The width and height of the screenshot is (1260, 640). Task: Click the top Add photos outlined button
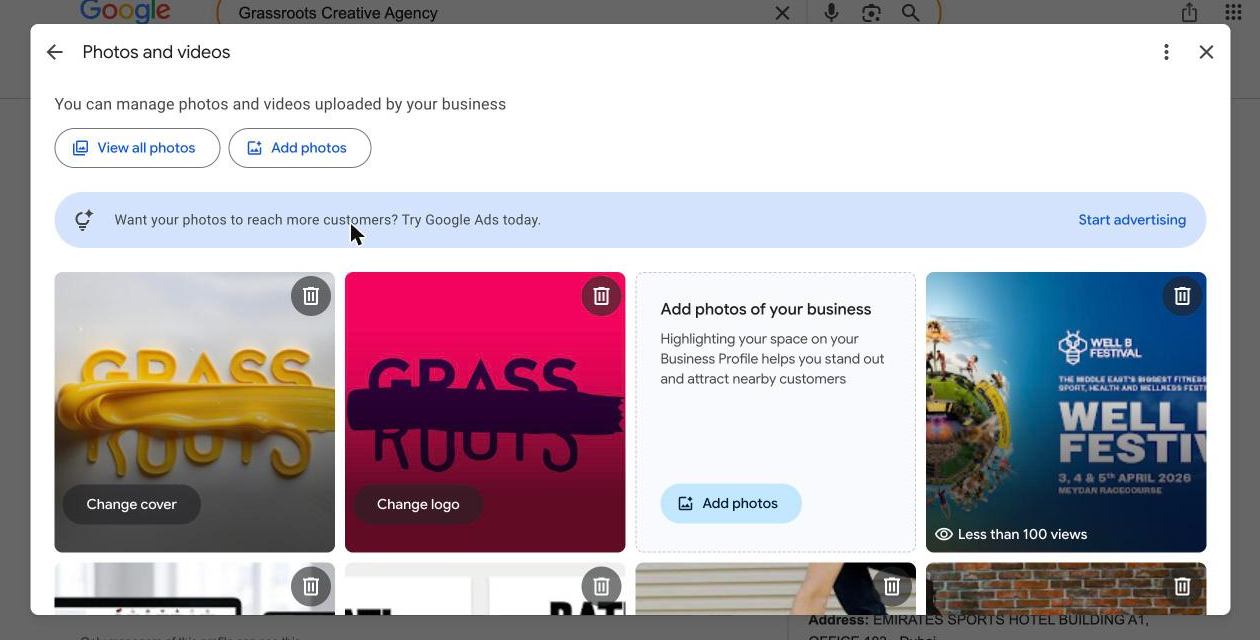[x=300, y=148]
